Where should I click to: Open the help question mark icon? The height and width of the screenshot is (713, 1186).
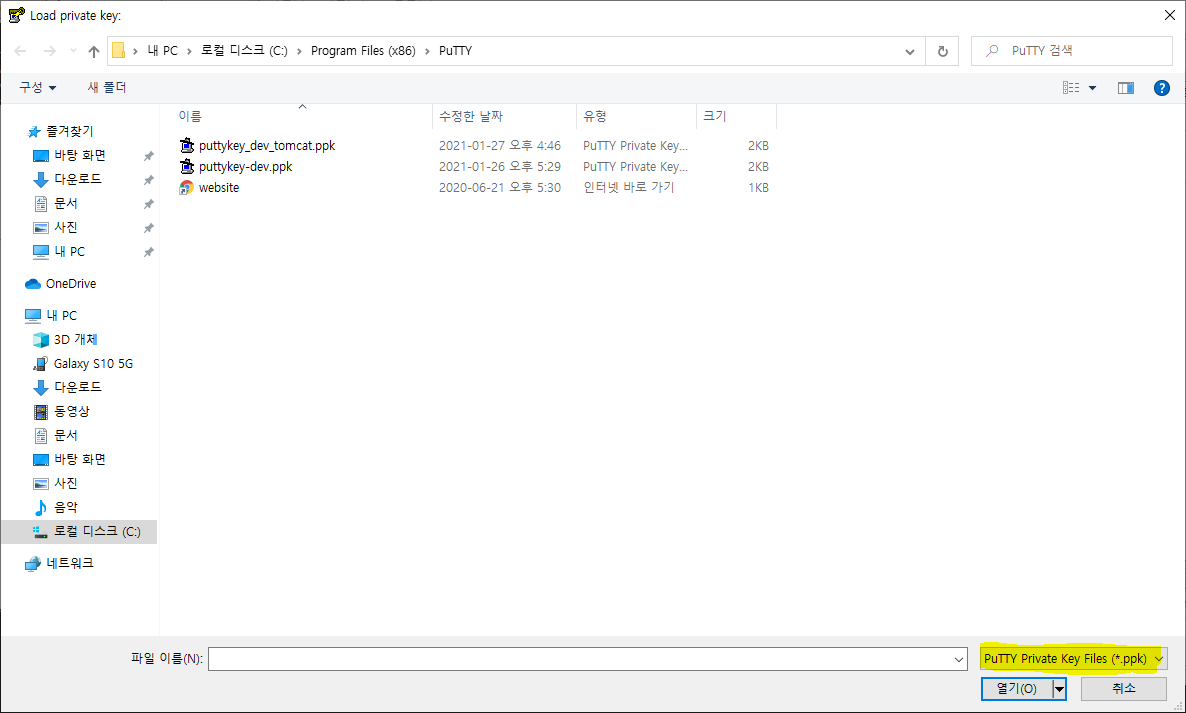point(1162,88)
